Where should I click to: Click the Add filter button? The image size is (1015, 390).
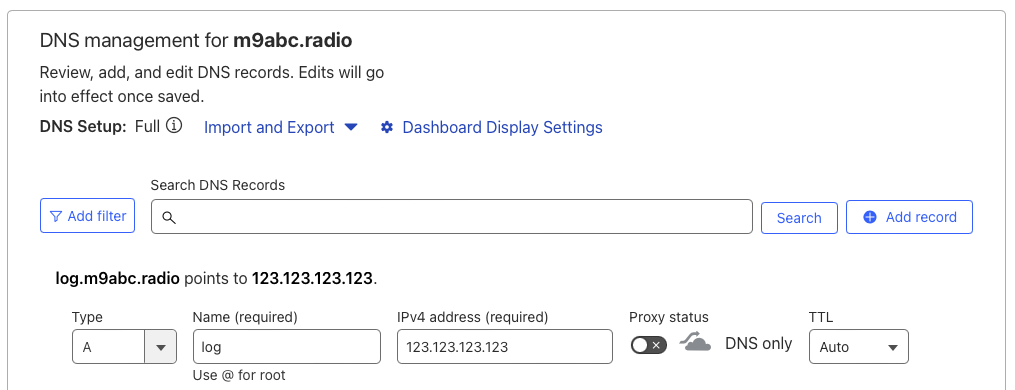(87, 216)
